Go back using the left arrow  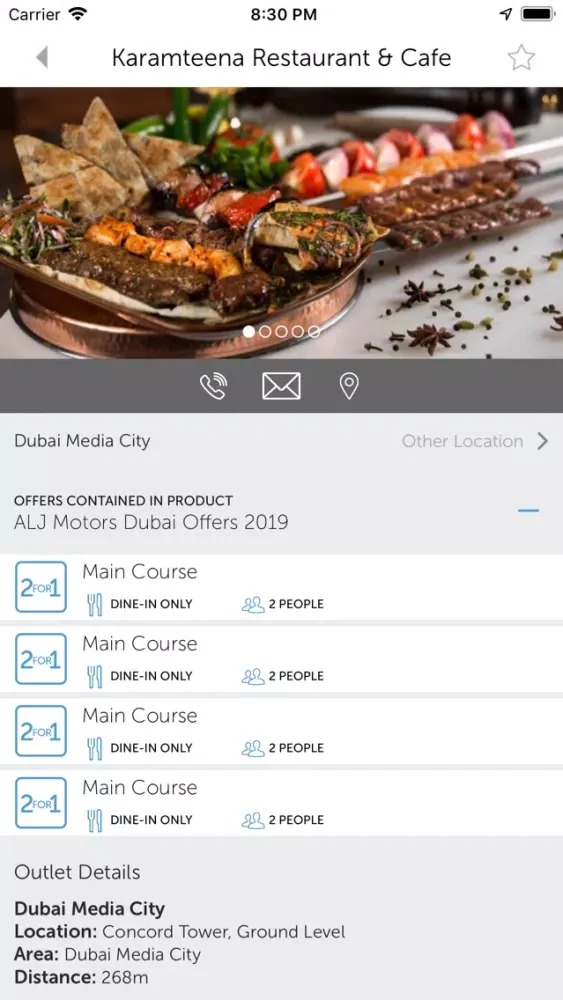point(42,57)
